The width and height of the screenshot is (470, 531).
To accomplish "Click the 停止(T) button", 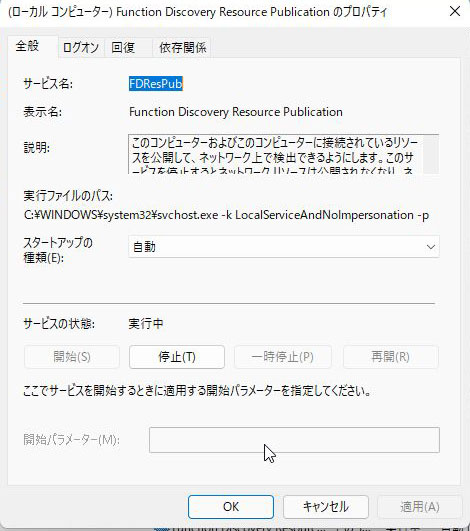I will tap(177, 357).
